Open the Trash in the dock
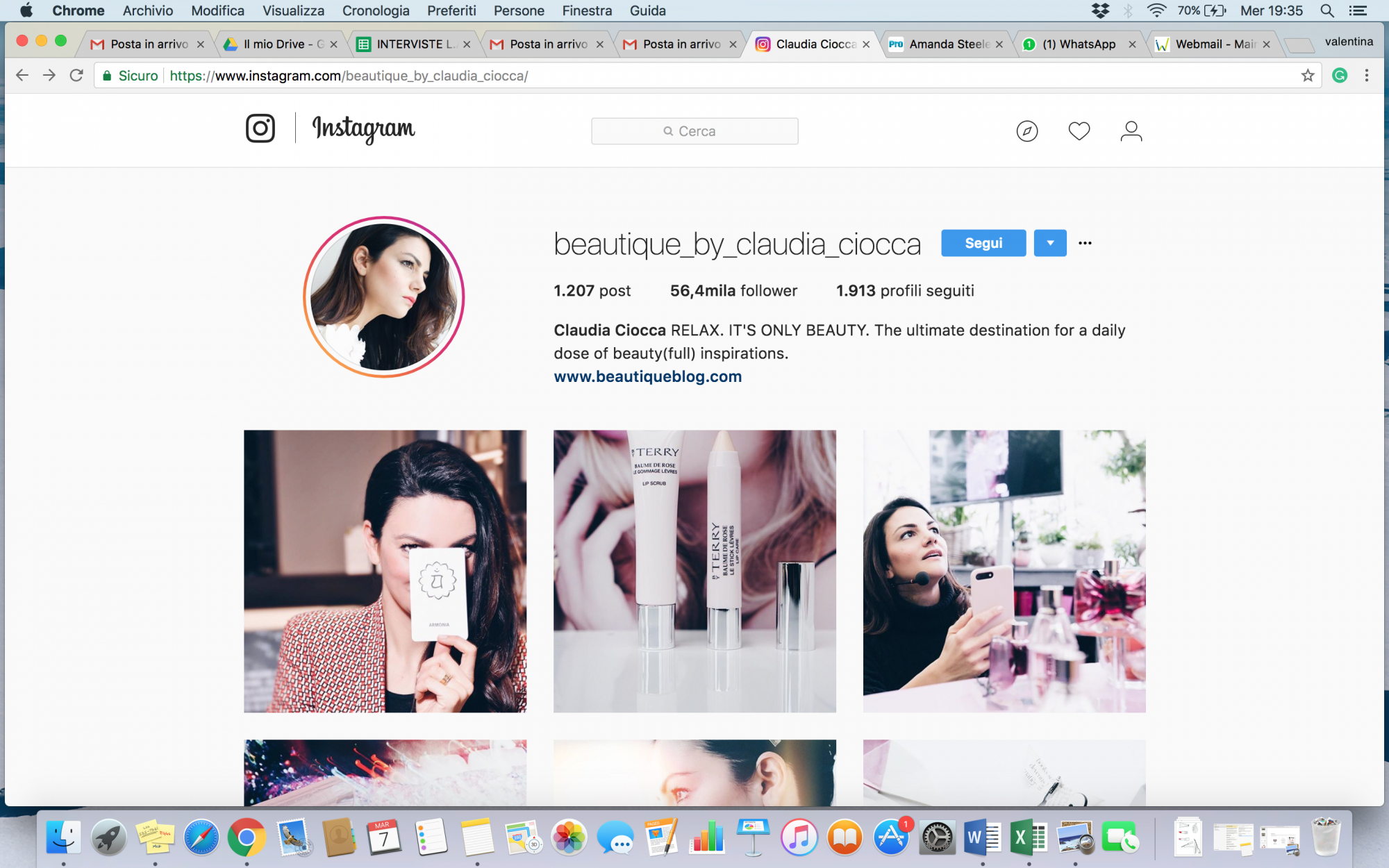1389x868 pixels. tap(1326, 837)
